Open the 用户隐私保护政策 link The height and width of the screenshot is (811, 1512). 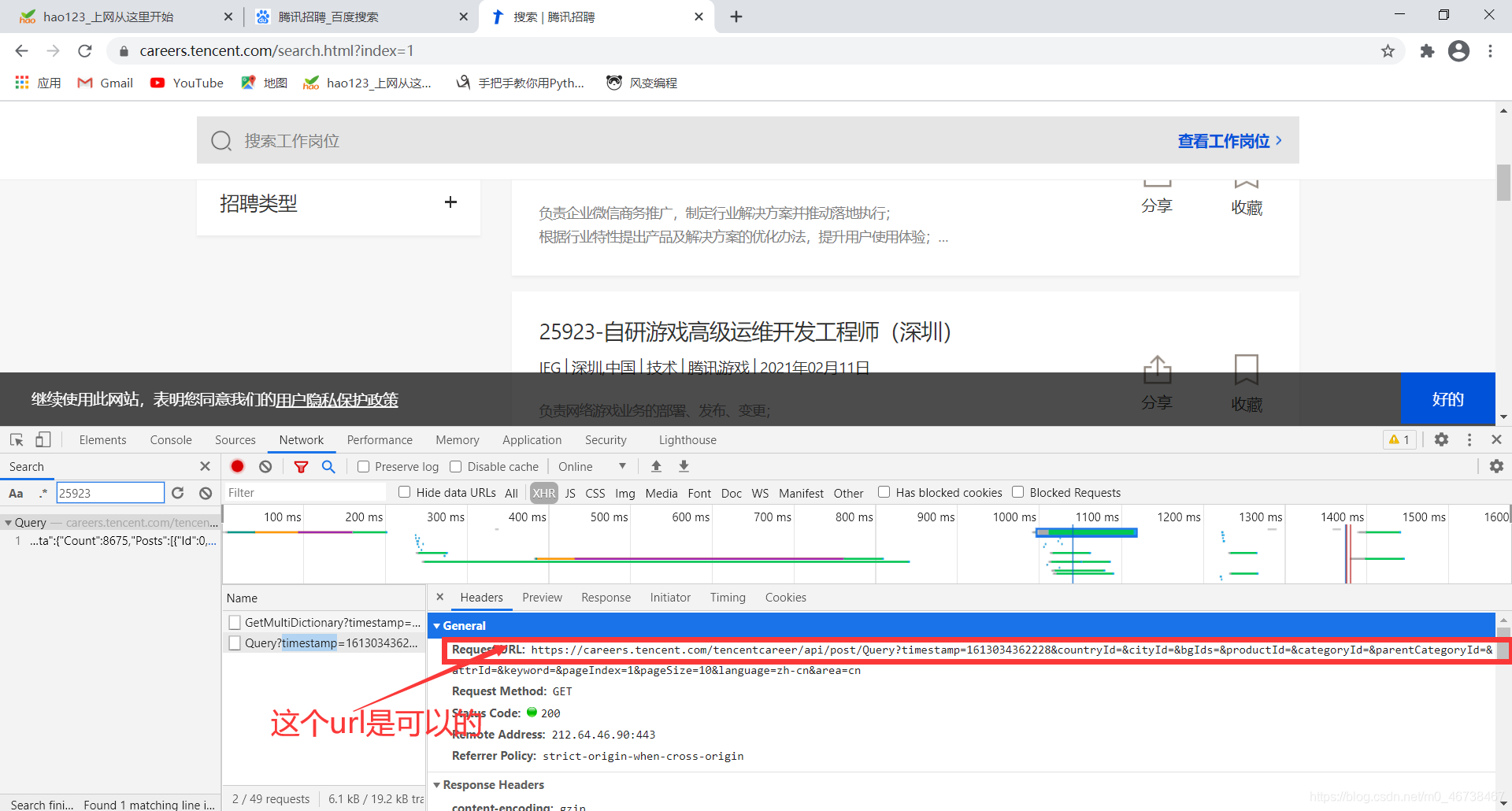337,400
